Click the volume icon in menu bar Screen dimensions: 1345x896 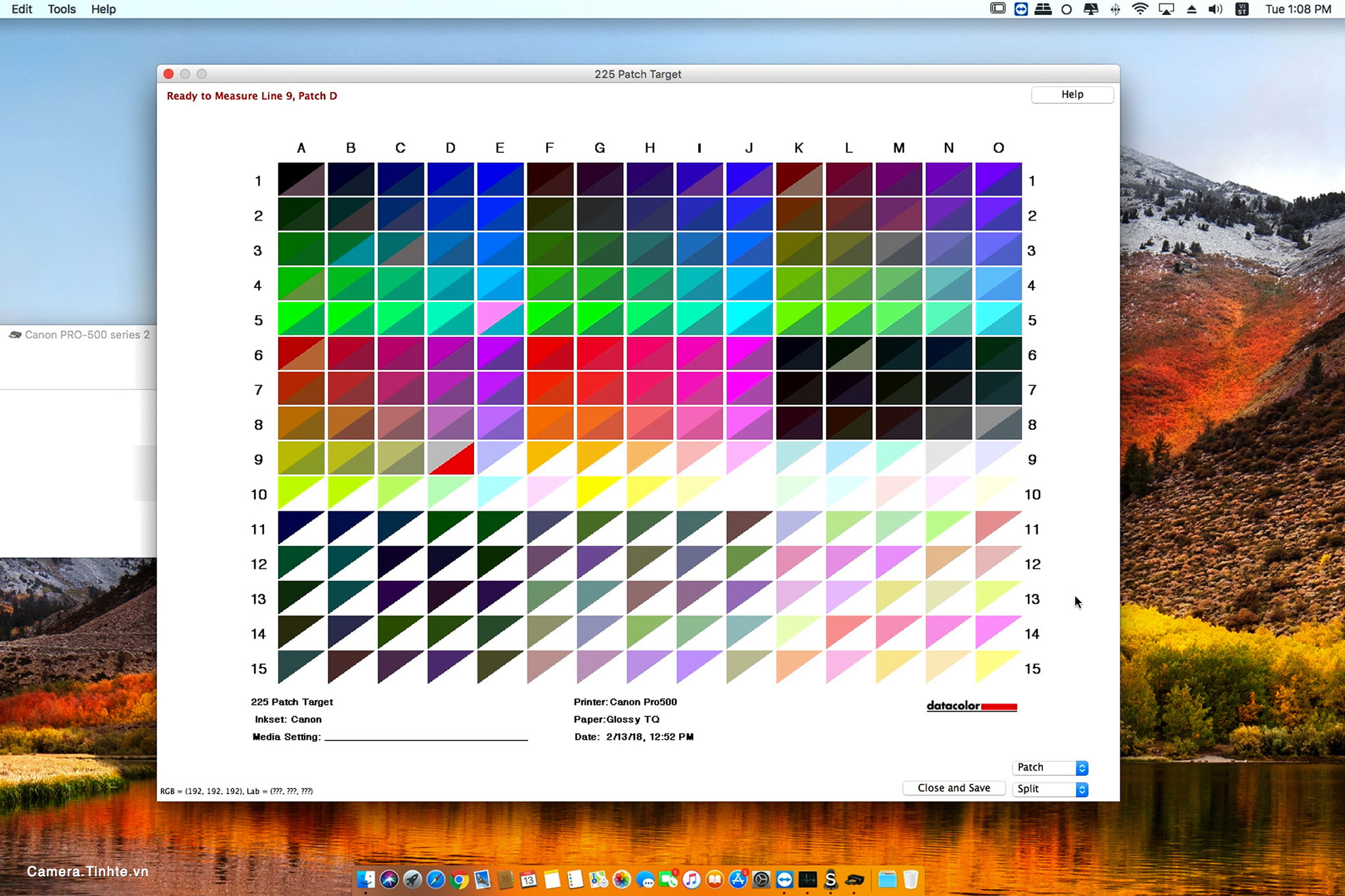(1215, 9)
